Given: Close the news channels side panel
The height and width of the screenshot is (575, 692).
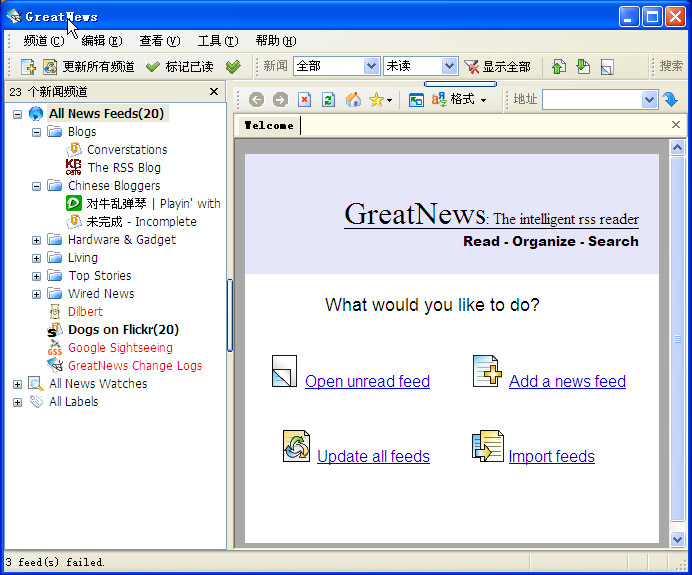Looking at the screenshot, I should tap(214, 91).
